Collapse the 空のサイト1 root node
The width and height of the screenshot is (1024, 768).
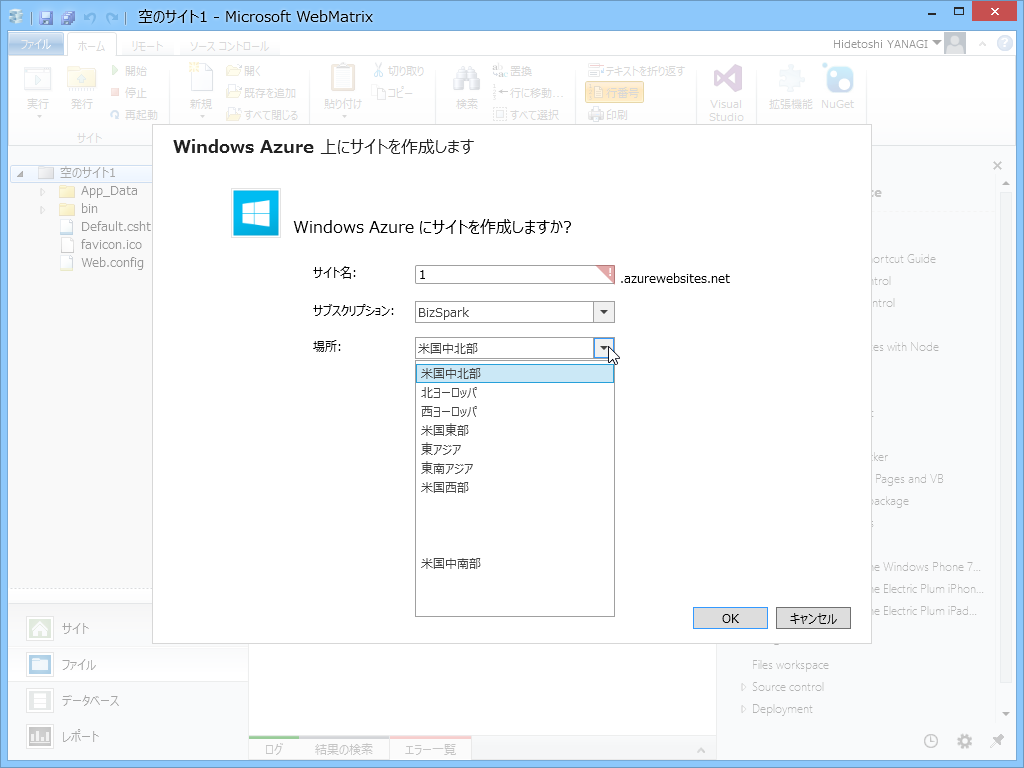[x=20, y=174]
